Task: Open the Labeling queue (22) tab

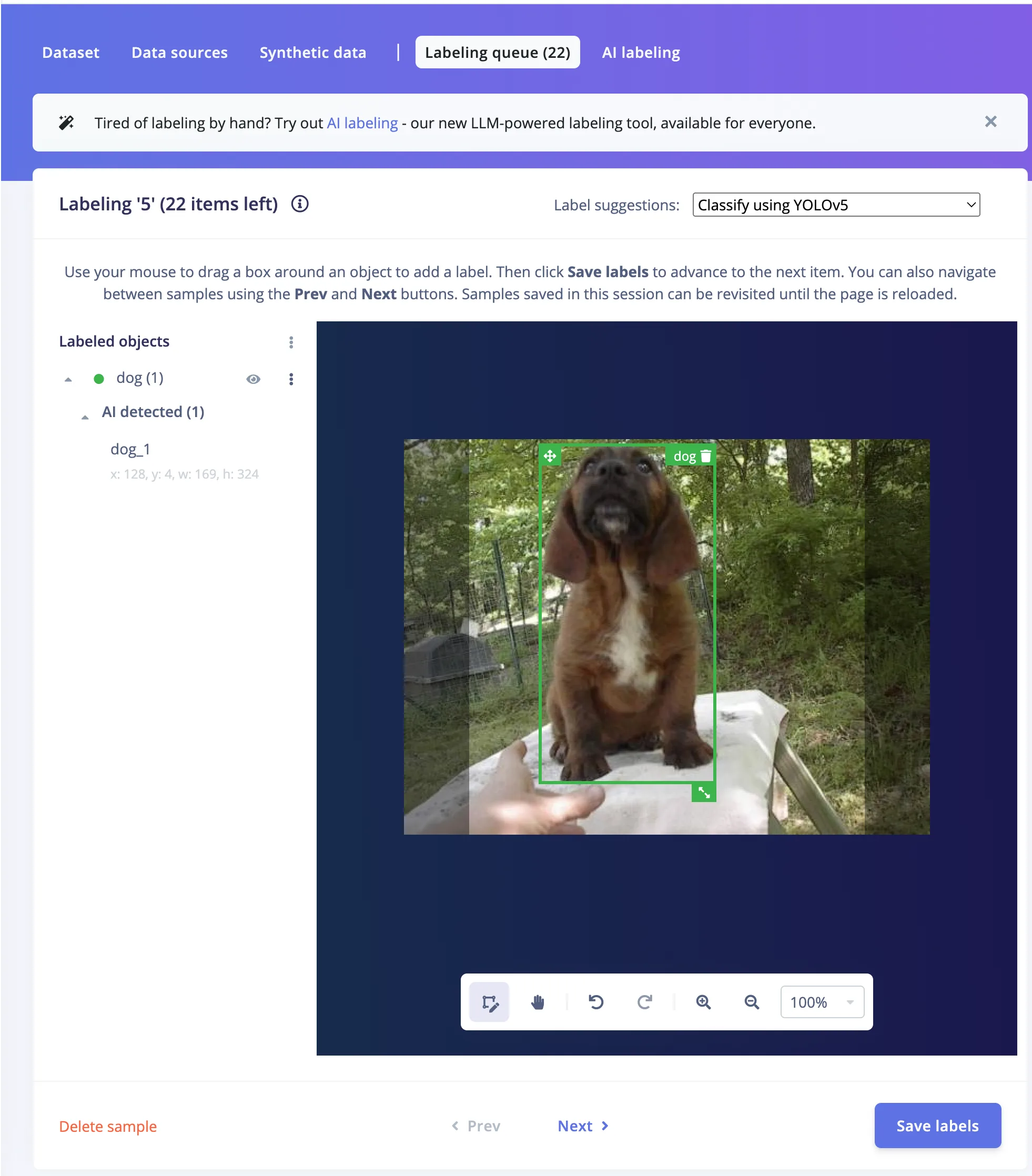Action: tap(498, 53)
